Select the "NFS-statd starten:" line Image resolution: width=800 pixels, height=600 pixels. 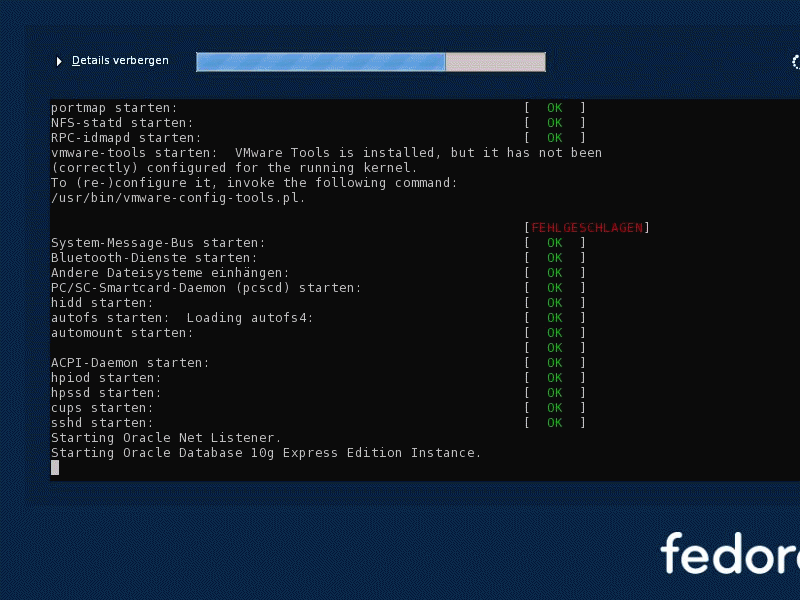pos(122,123)
